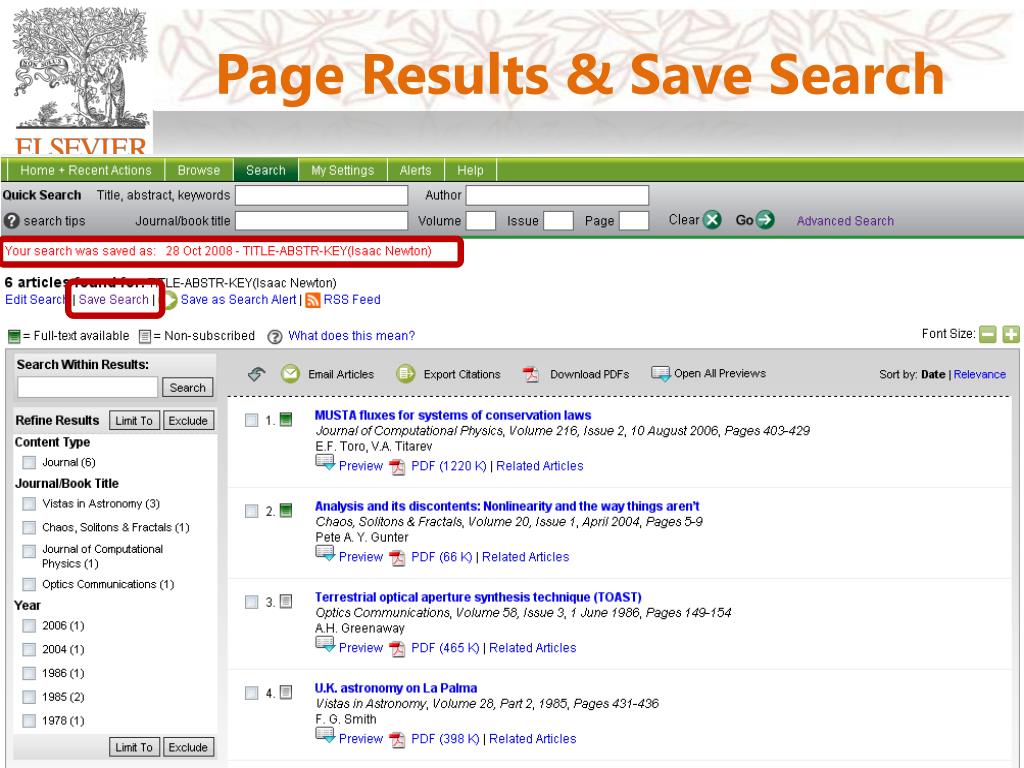Tick the Chaos, Solitons & Fractals checkbox

[x=29, y=527]
